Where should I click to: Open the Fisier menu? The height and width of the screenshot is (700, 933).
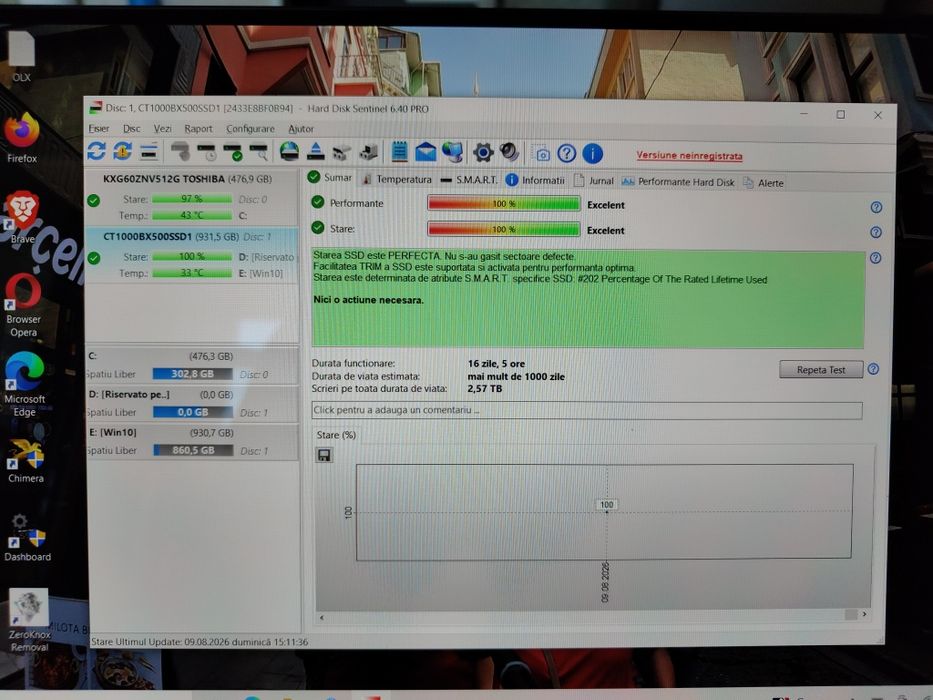point(99,129)
